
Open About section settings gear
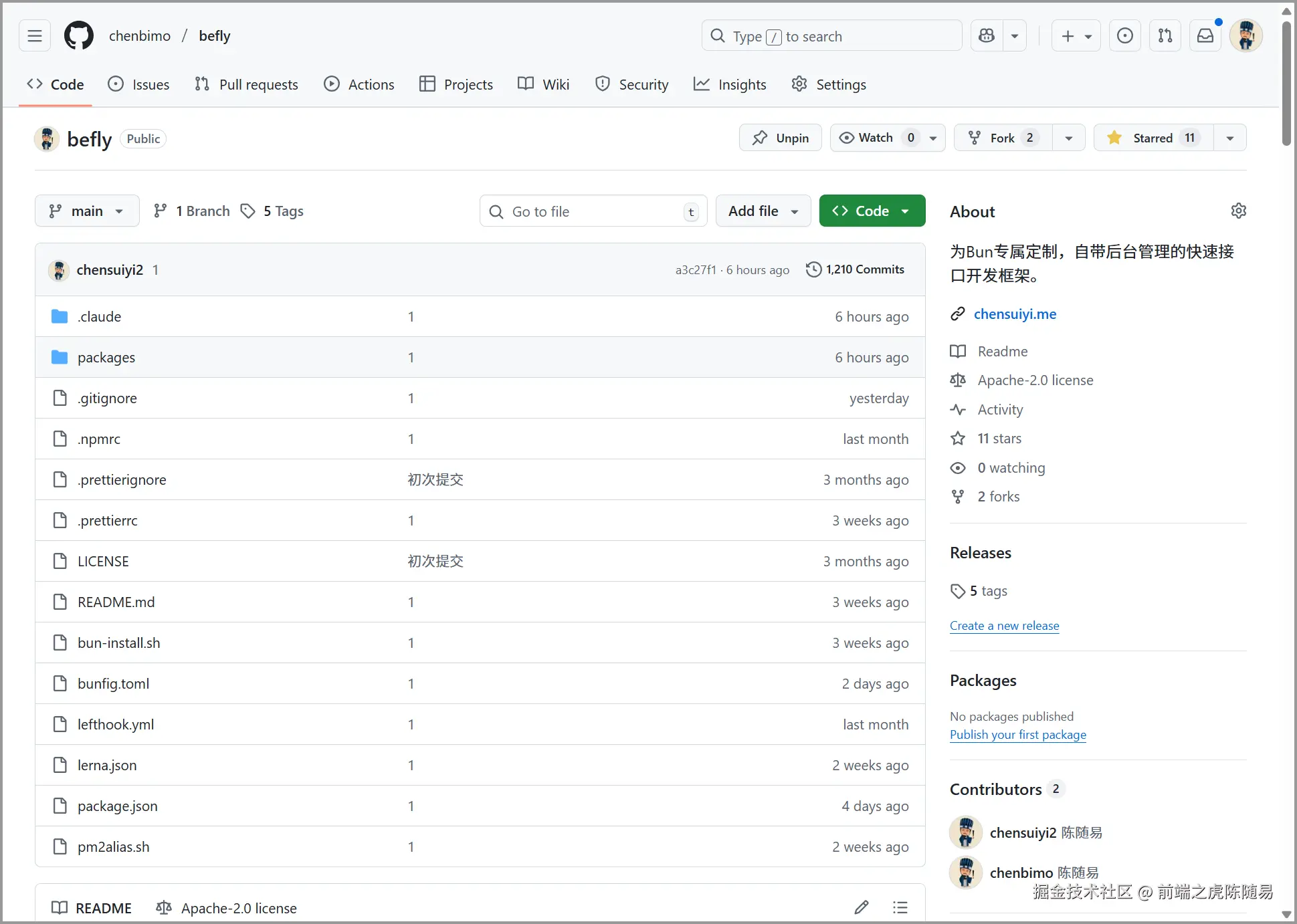click(1238, 211)
